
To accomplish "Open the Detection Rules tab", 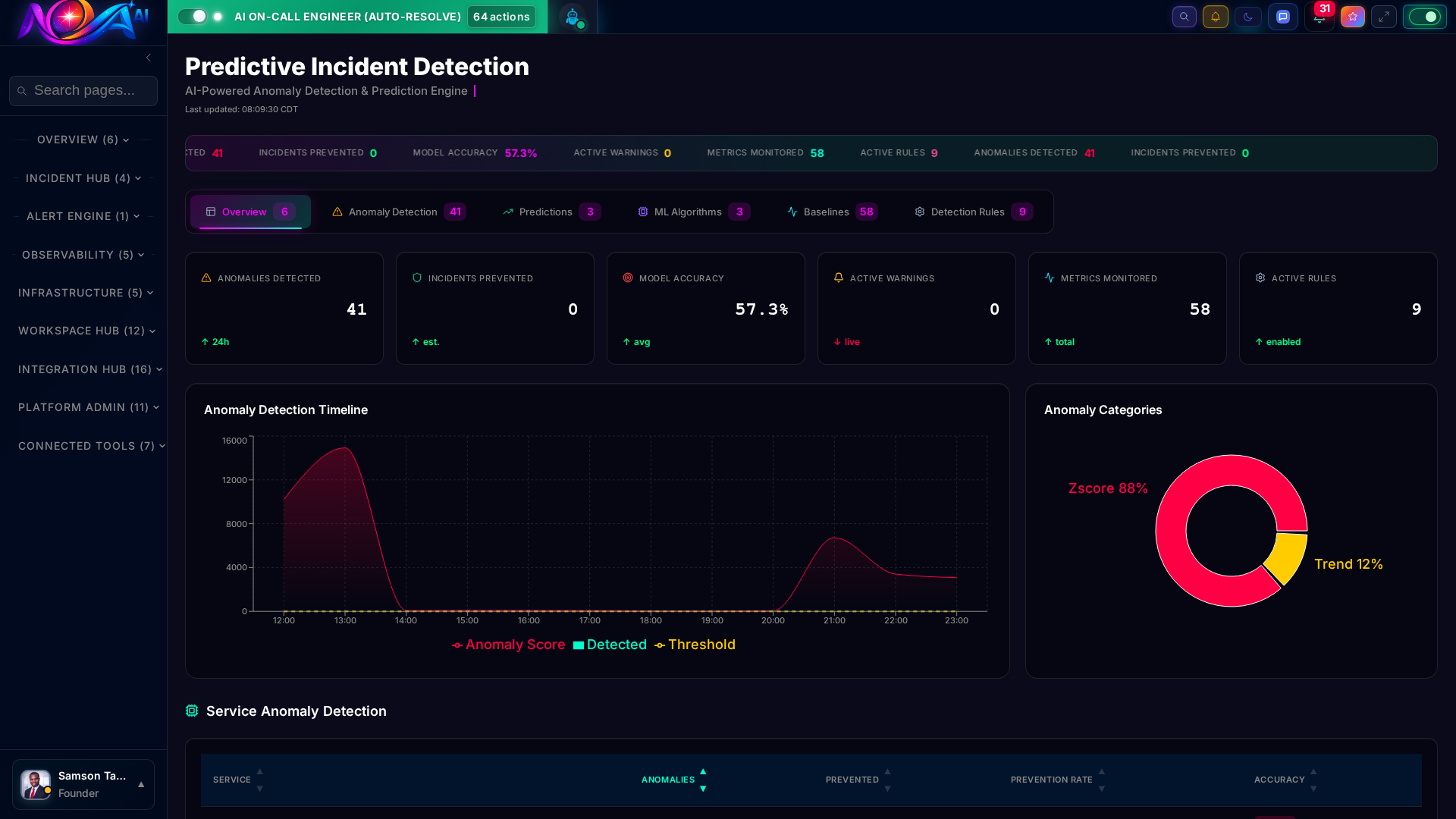I will [973, 212].
